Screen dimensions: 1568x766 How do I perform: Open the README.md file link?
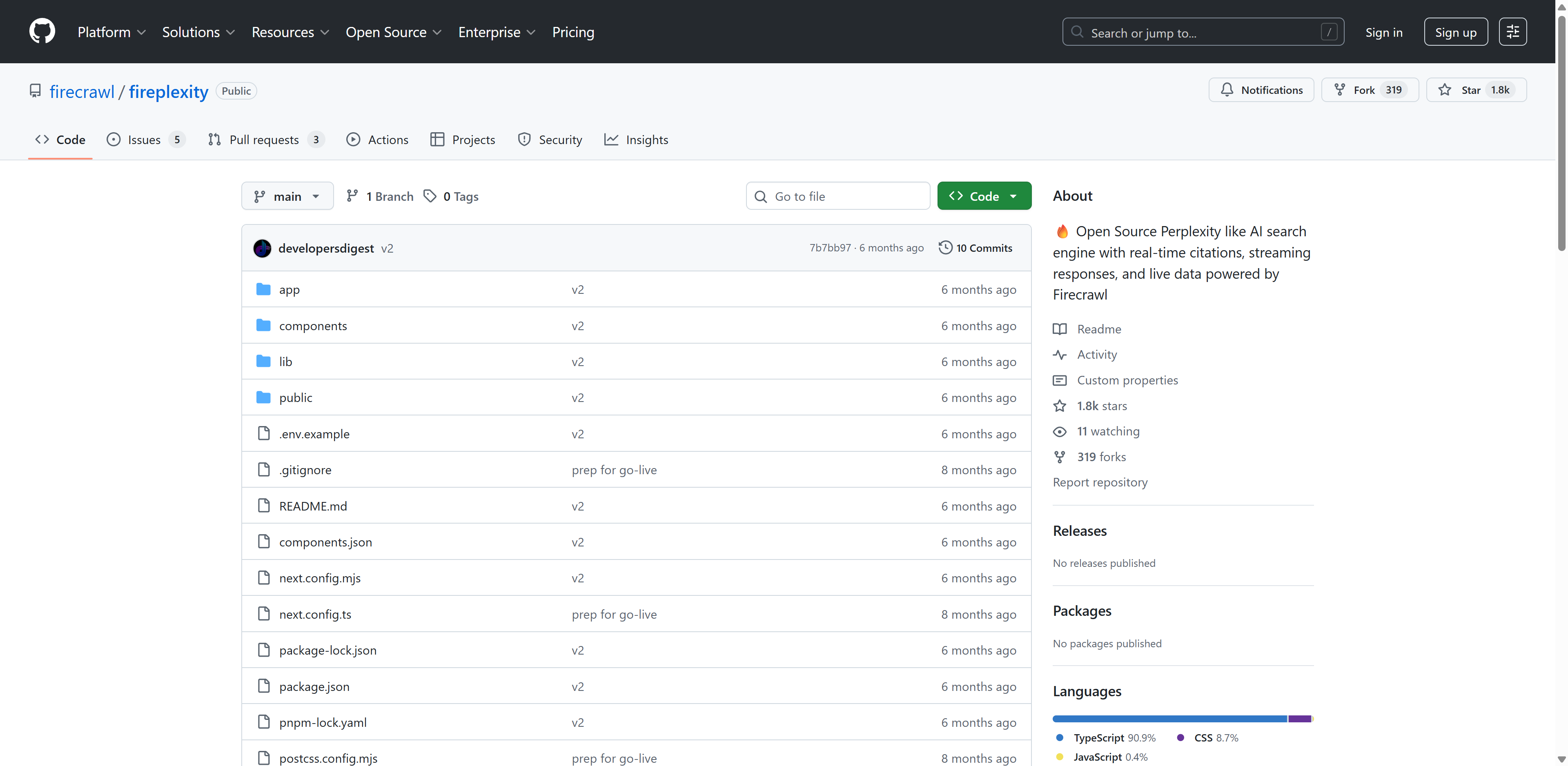pos(313,506)
